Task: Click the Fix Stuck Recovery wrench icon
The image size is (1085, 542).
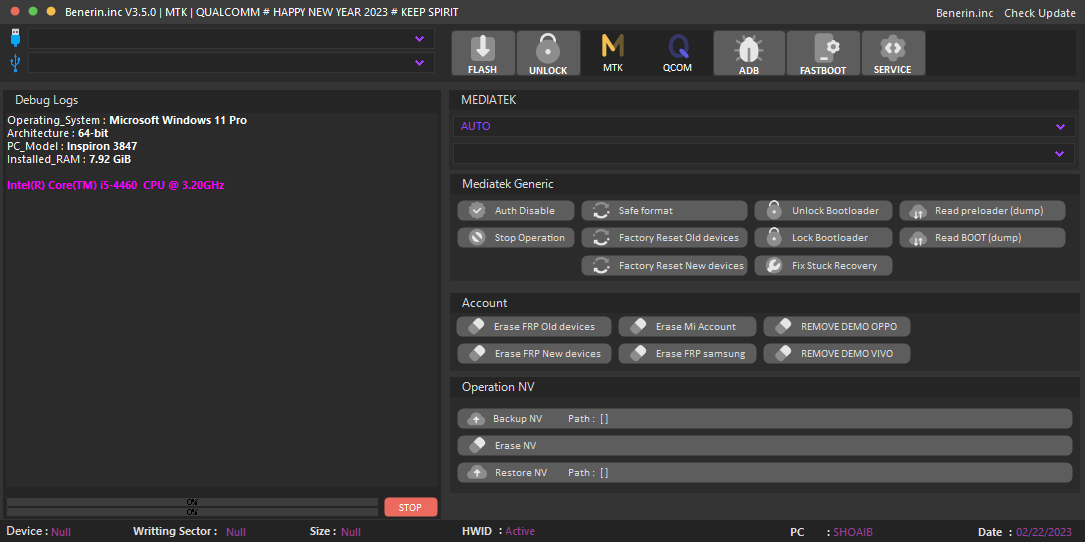Action: tap(774, 265)
